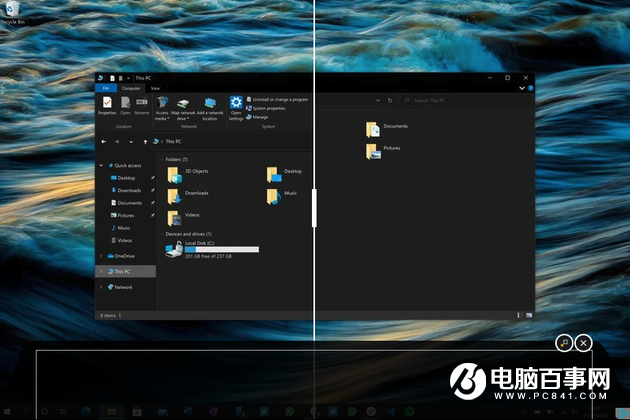
Task: Open the Windows Start button on the taskbar
Action: [7, 411]
